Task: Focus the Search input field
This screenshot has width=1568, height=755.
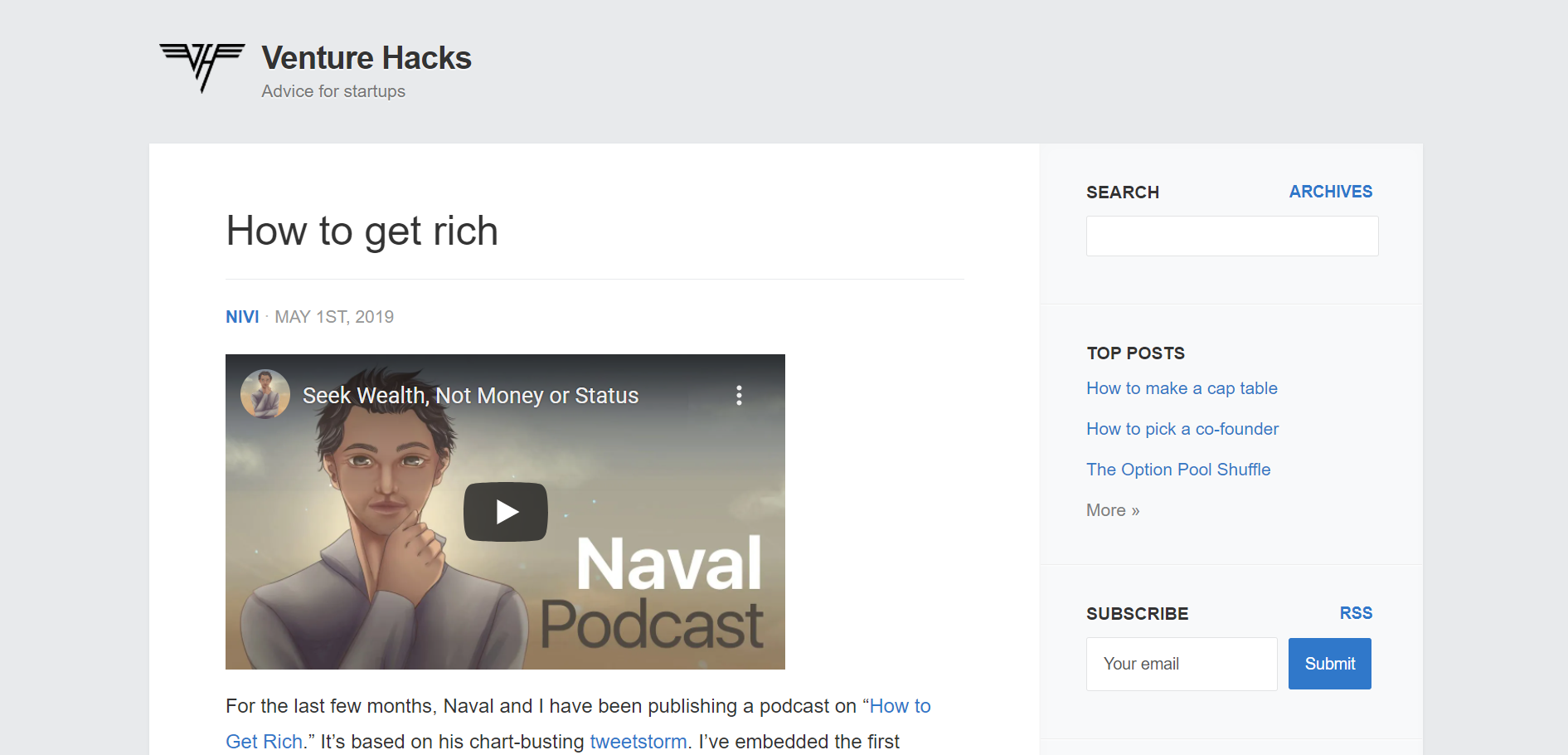Action: click(x=1232, y=236)
